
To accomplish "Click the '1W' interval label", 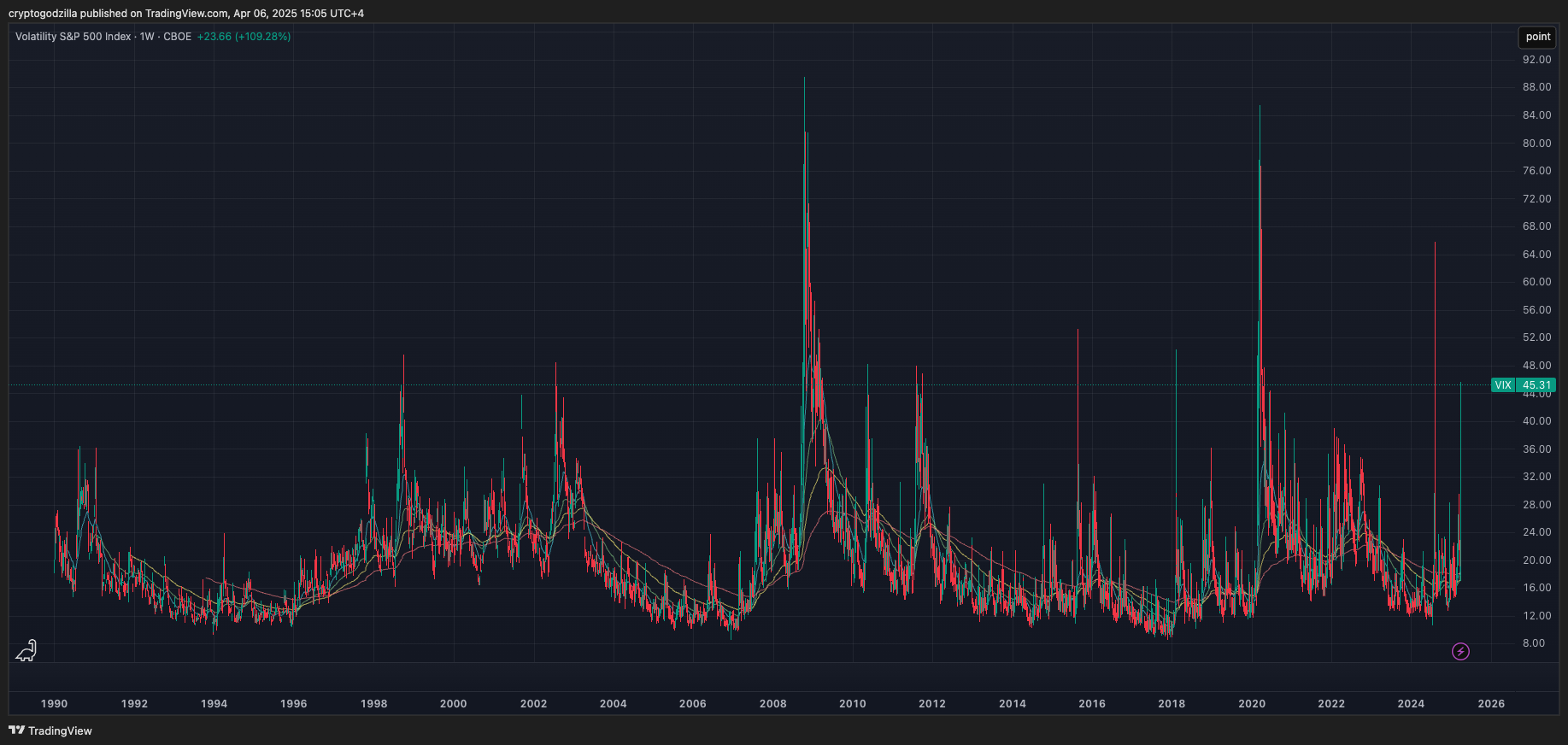I will click(147, 37).
